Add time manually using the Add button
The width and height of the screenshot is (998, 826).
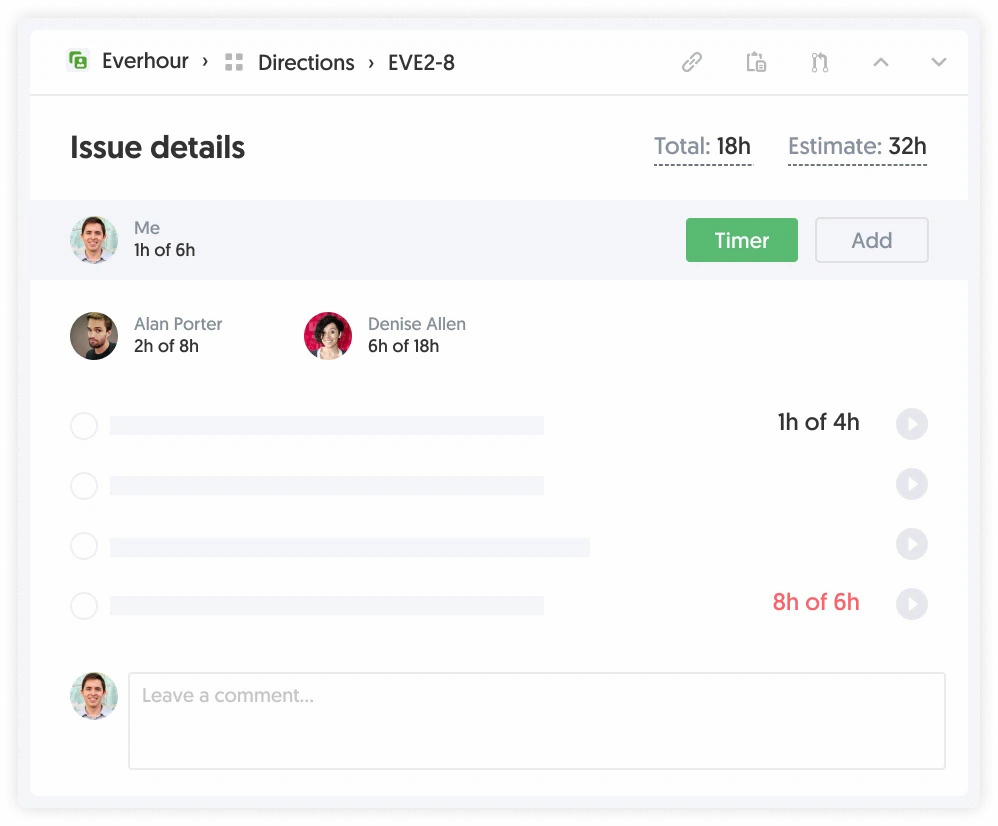click(871, 240)
